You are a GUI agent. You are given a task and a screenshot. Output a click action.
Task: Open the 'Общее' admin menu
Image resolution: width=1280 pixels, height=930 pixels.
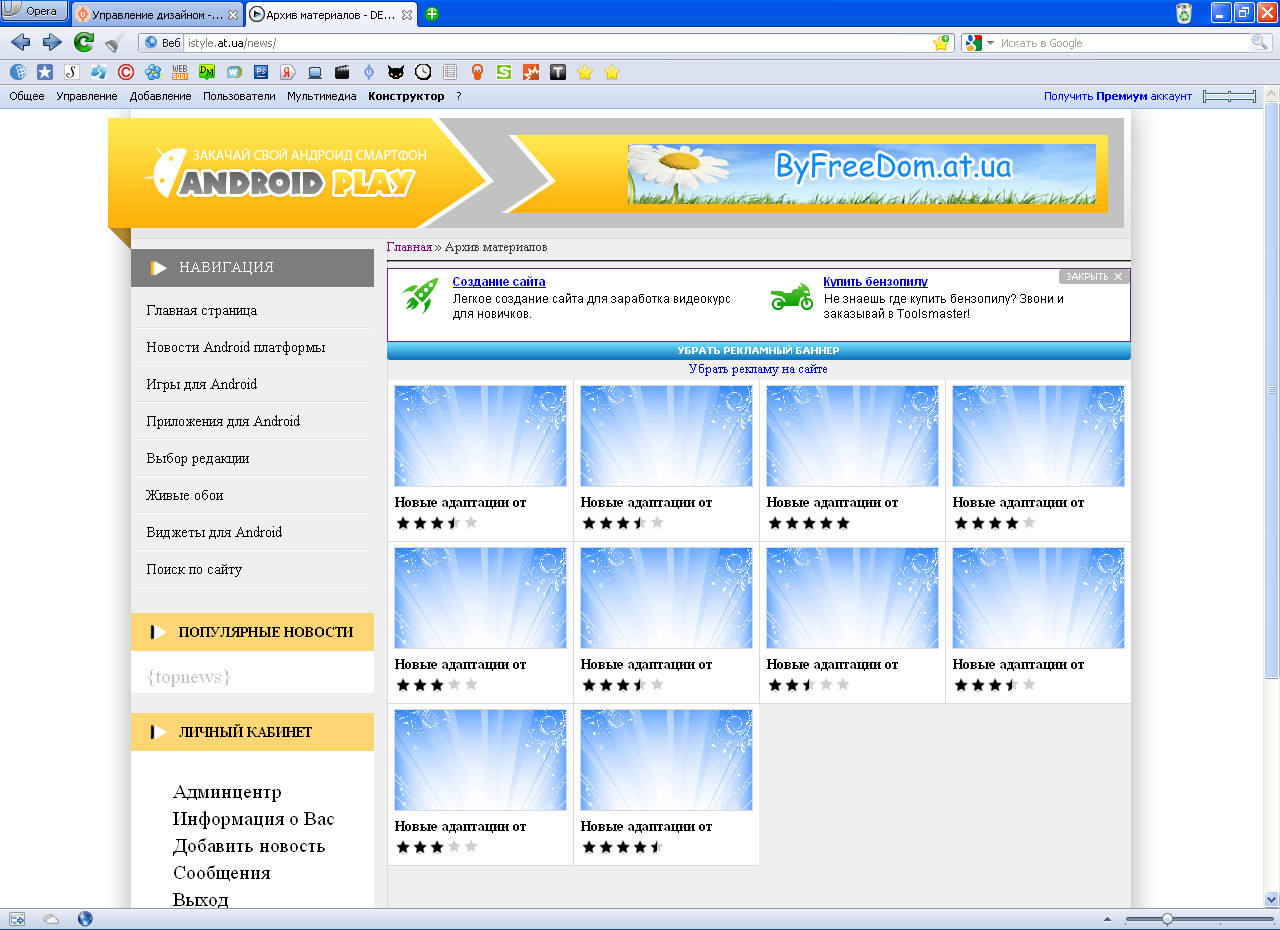coord(27,96)
